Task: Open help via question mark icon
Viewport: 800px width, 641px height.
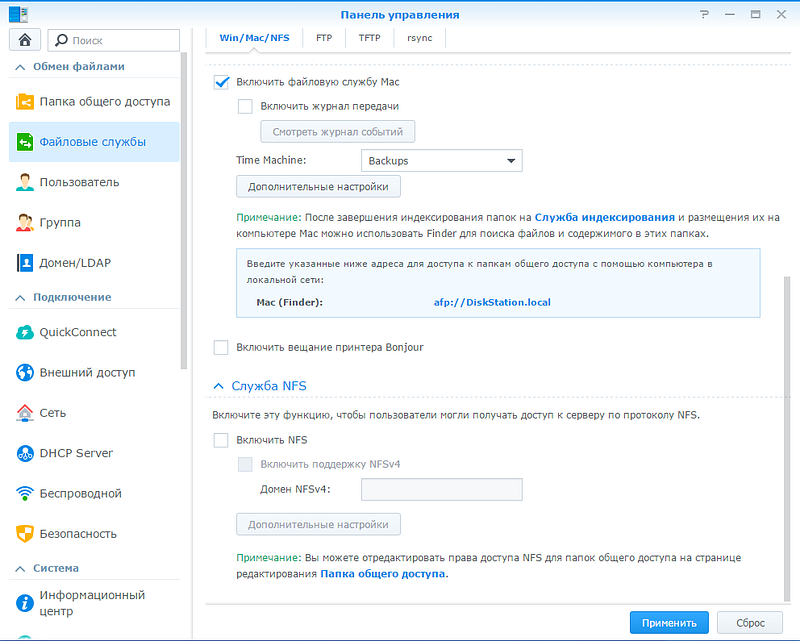Action: [x=705, y=14]
